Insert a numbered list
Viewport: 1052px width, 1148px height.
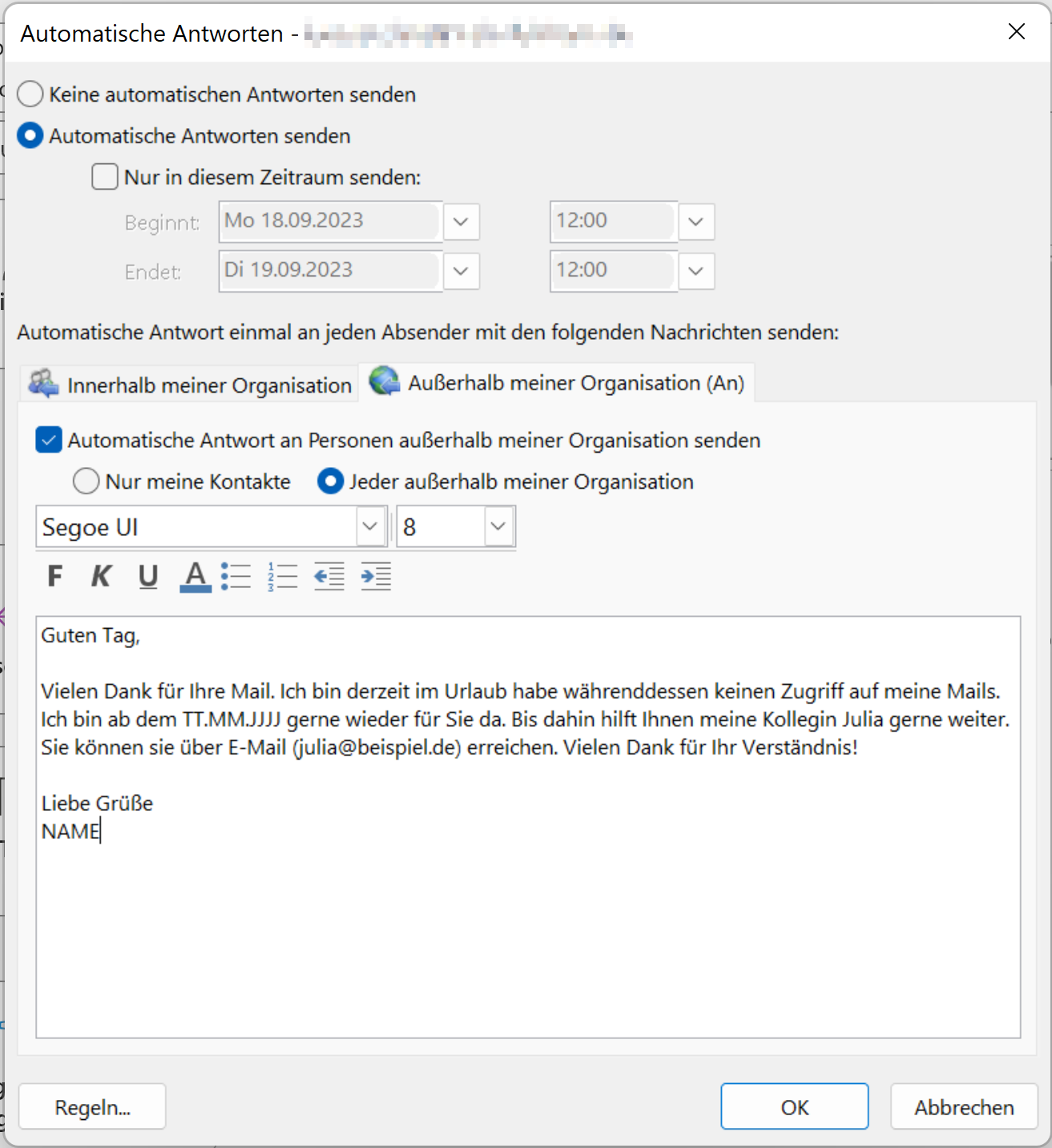[283, 575]
